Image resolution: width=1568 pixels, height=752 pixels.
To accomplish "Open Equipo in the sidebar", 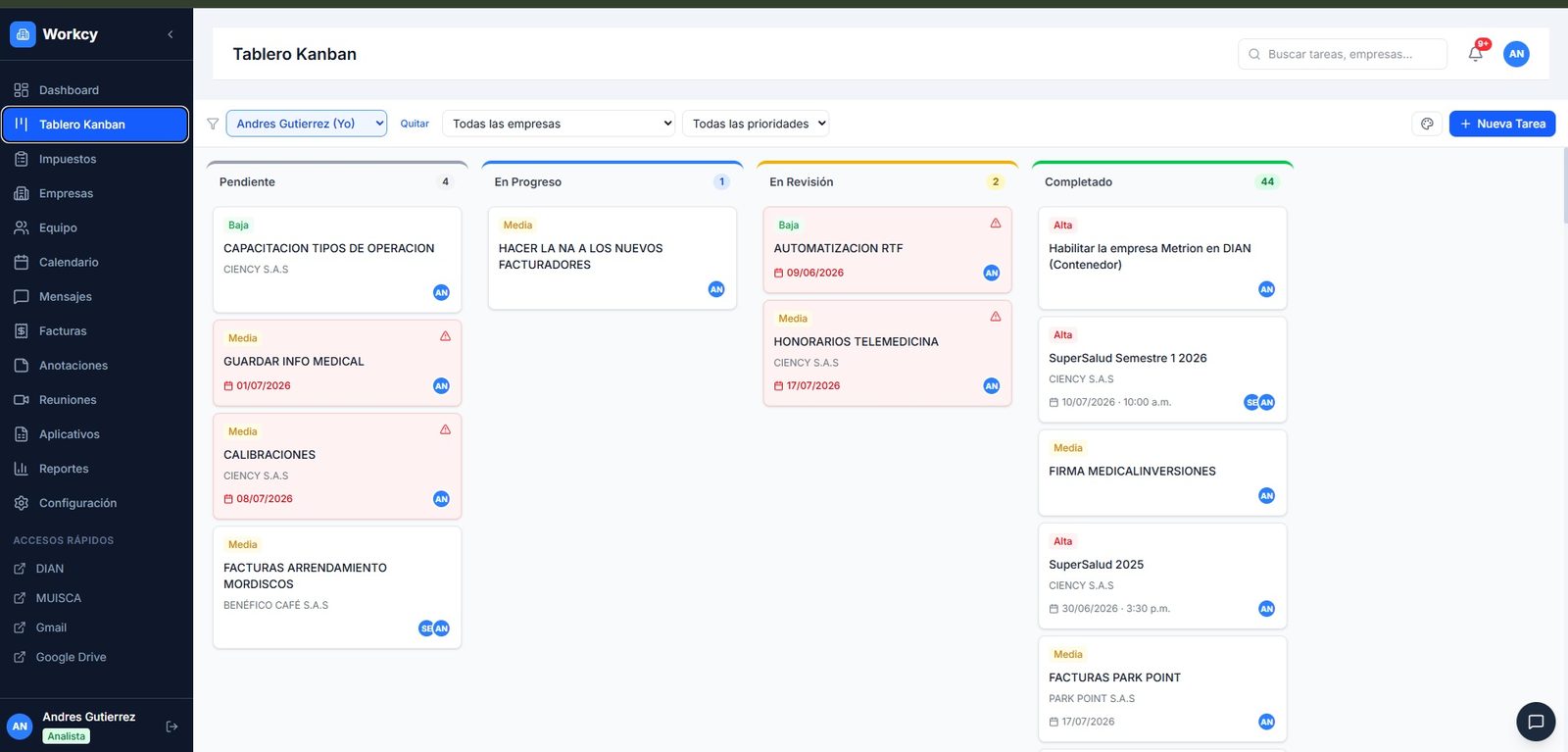I will point(95,227).
